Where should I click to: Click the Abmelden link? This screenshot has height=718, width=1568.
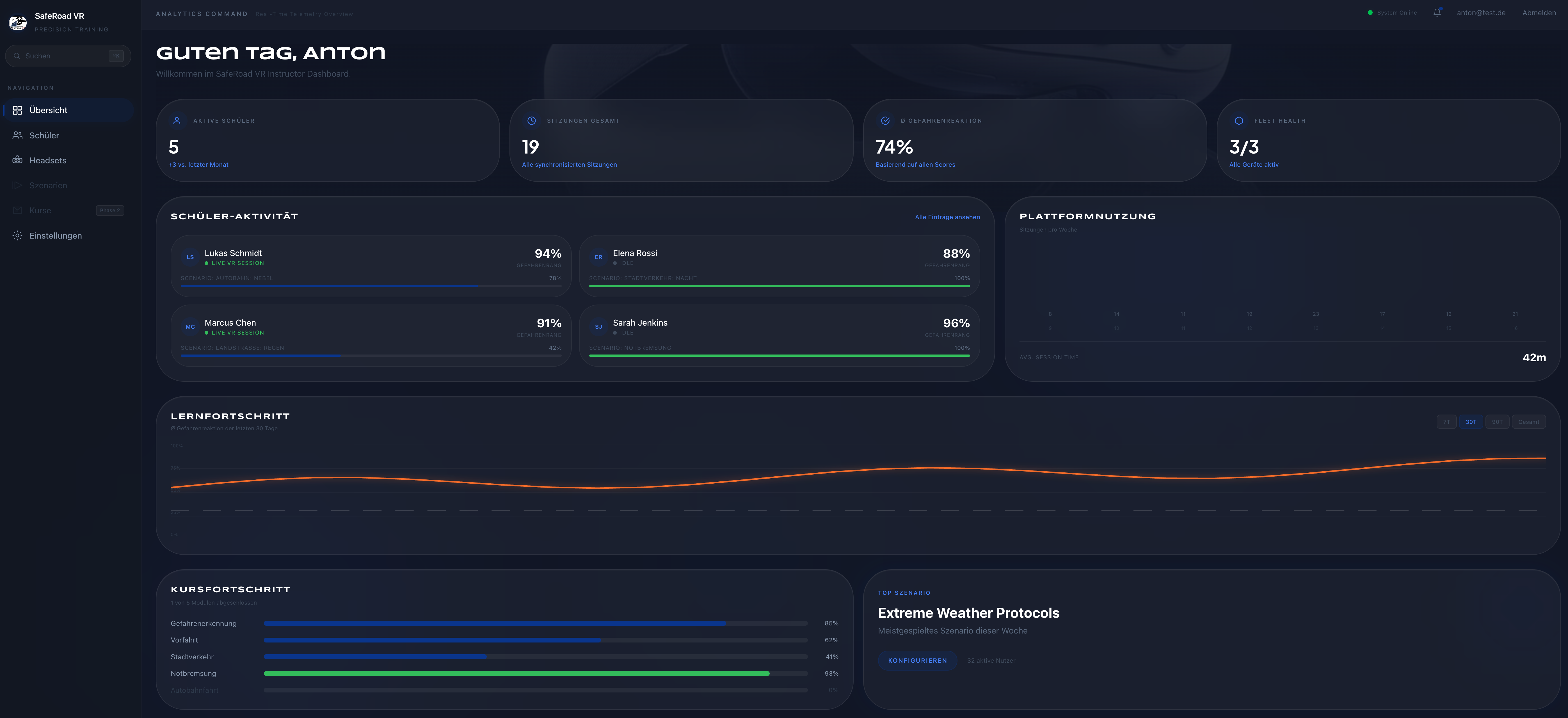point(1539,13)
